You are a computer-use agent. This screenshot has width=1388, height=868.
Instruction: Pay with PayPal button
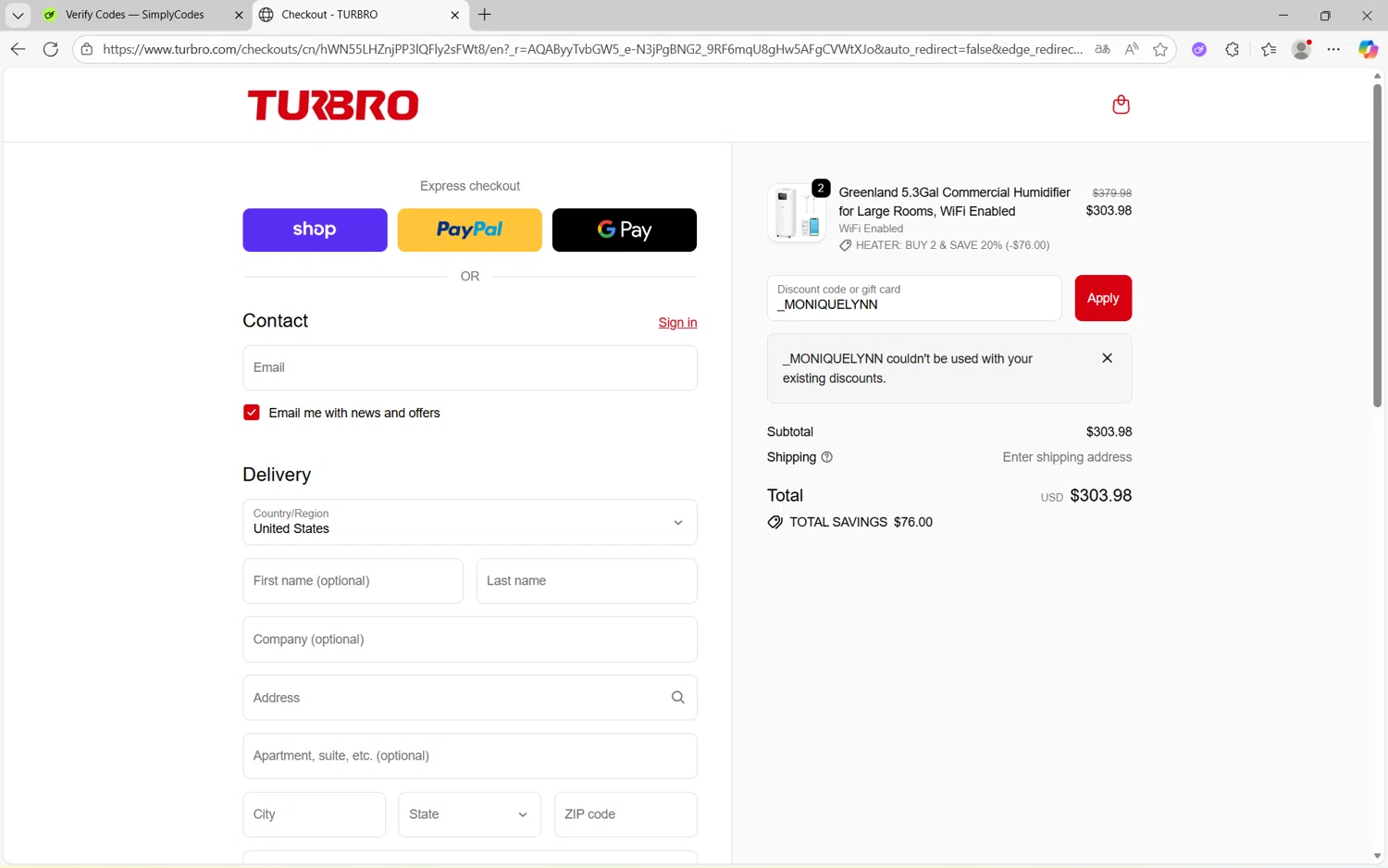(469, 229)
